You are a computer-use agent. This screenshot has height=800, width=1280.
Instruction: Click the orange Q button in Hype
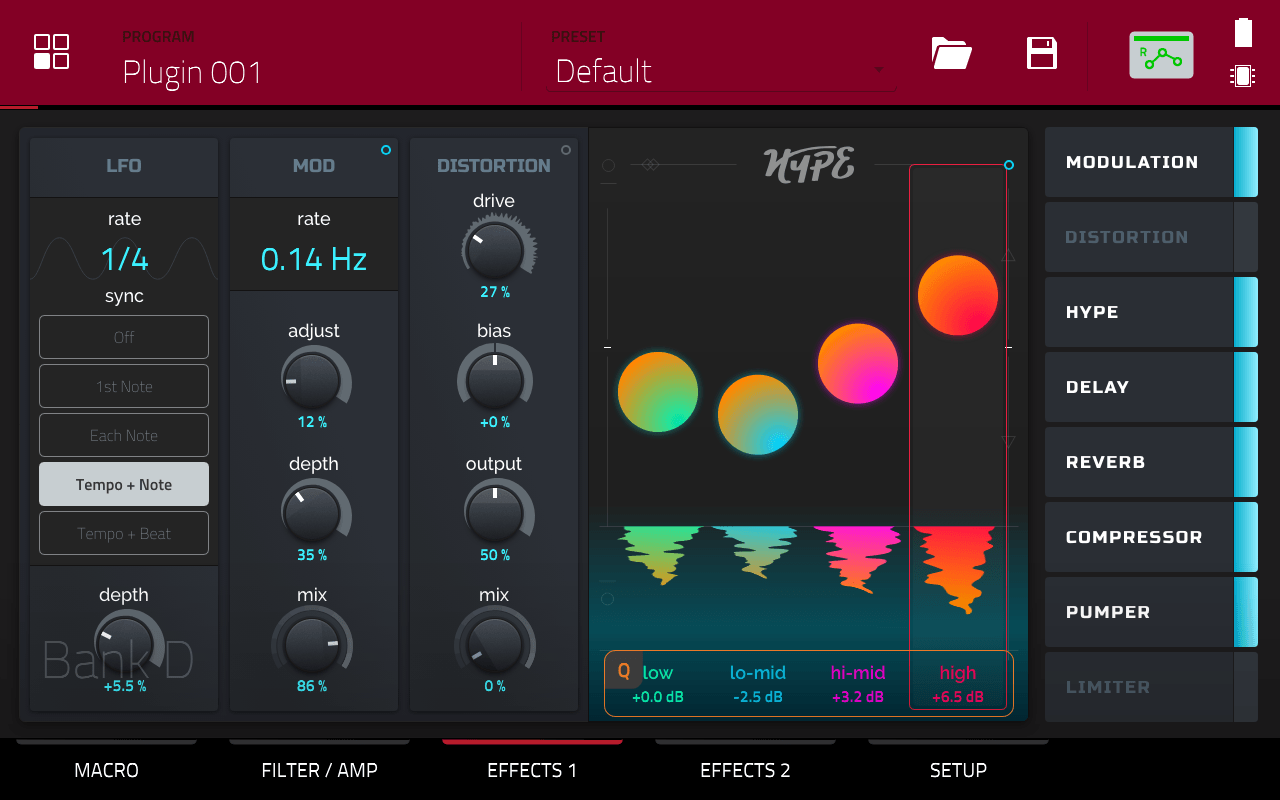(624, 671)
